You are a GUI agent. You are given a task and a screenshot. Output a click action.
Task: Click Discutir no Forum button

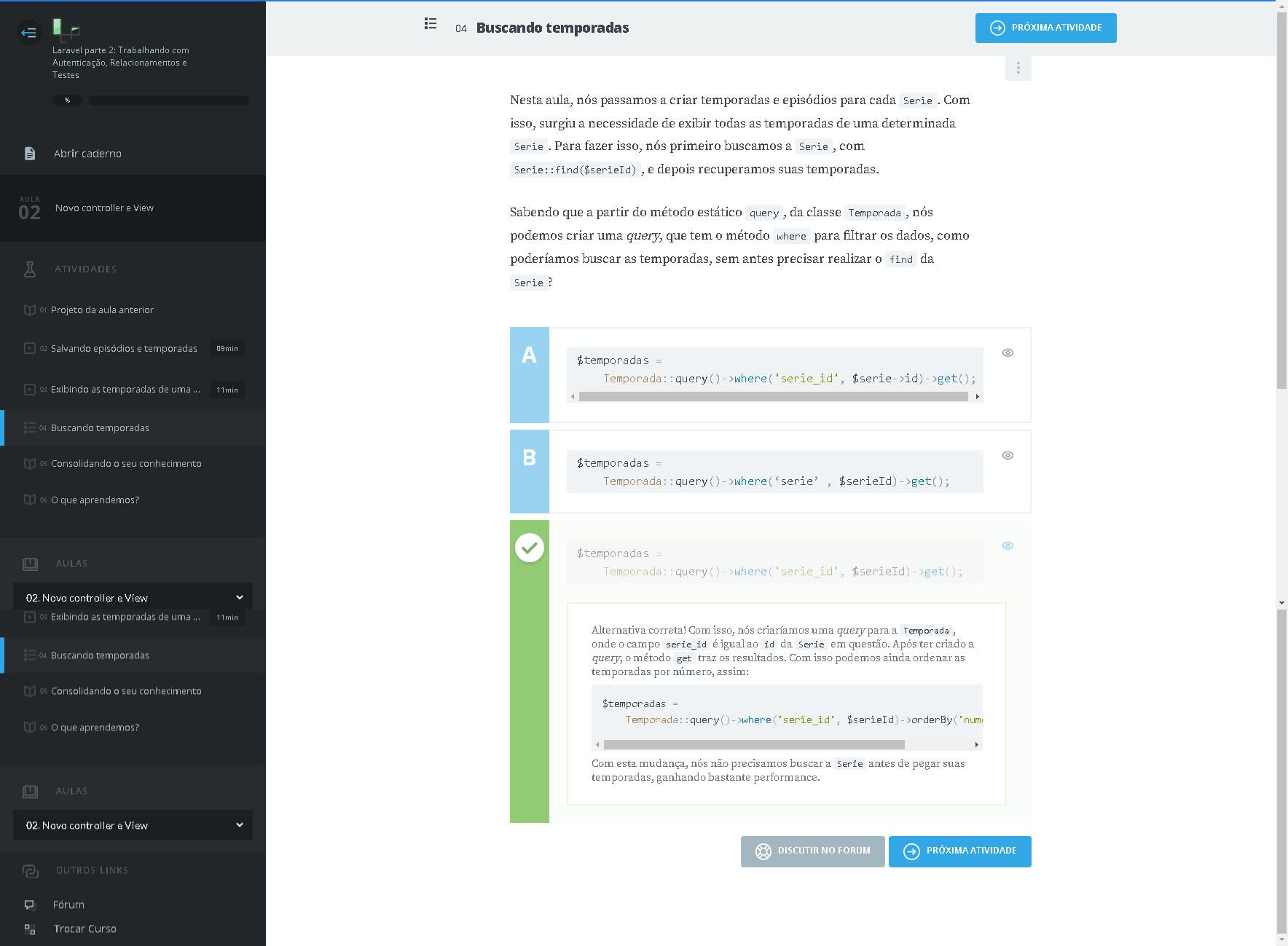tap(812, 851)
